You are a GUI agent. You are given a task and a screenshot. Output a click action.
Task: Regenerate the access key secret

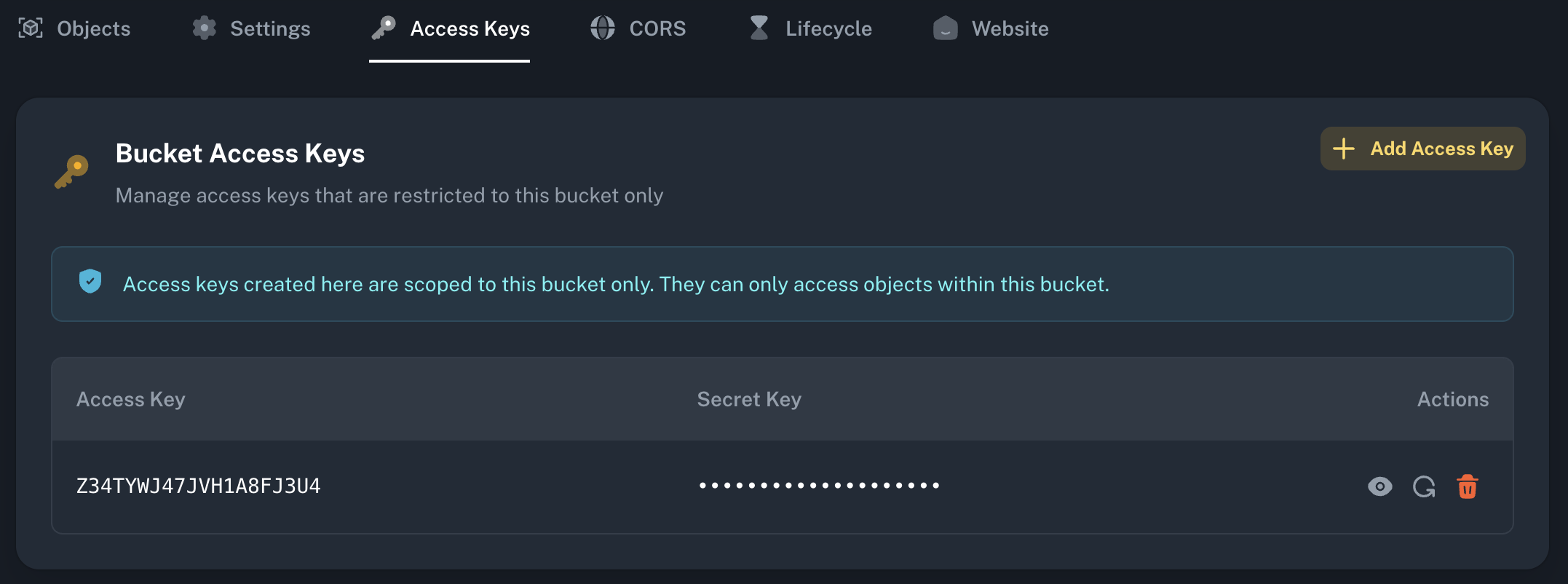(x=1424, y=486)
